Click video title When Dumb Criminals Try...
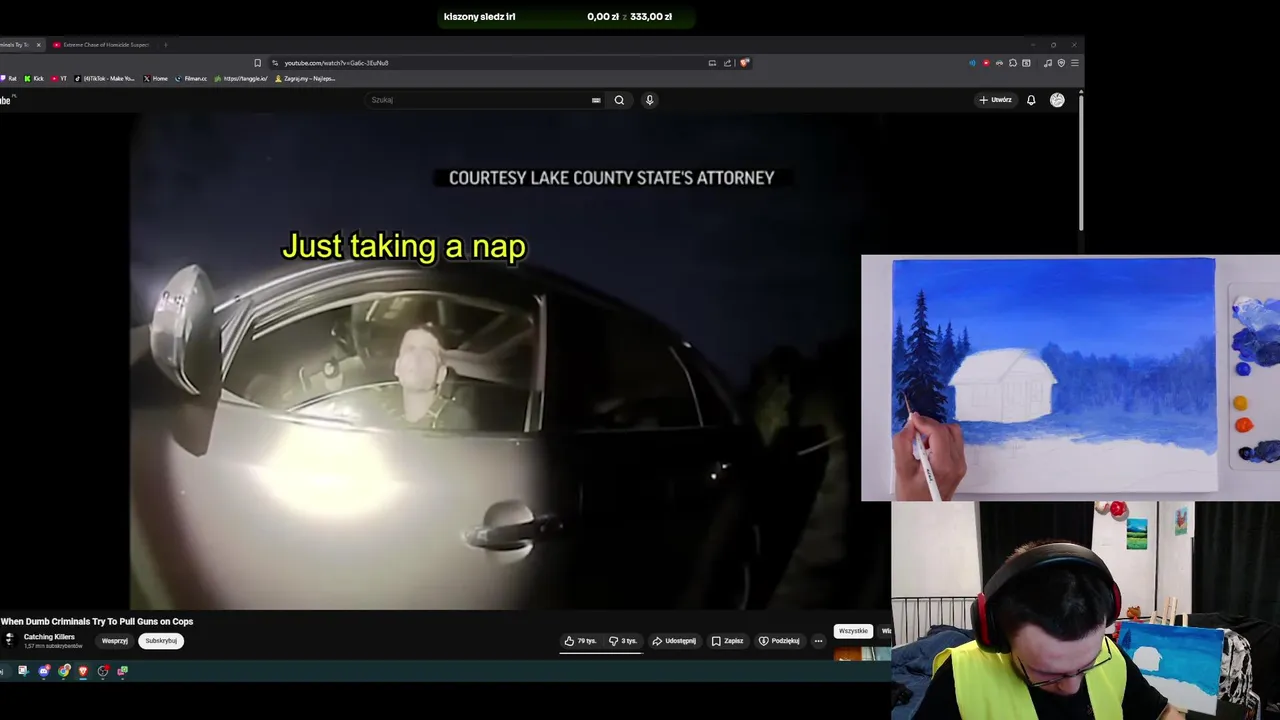 pyautogui.click(x=97, y=622)
